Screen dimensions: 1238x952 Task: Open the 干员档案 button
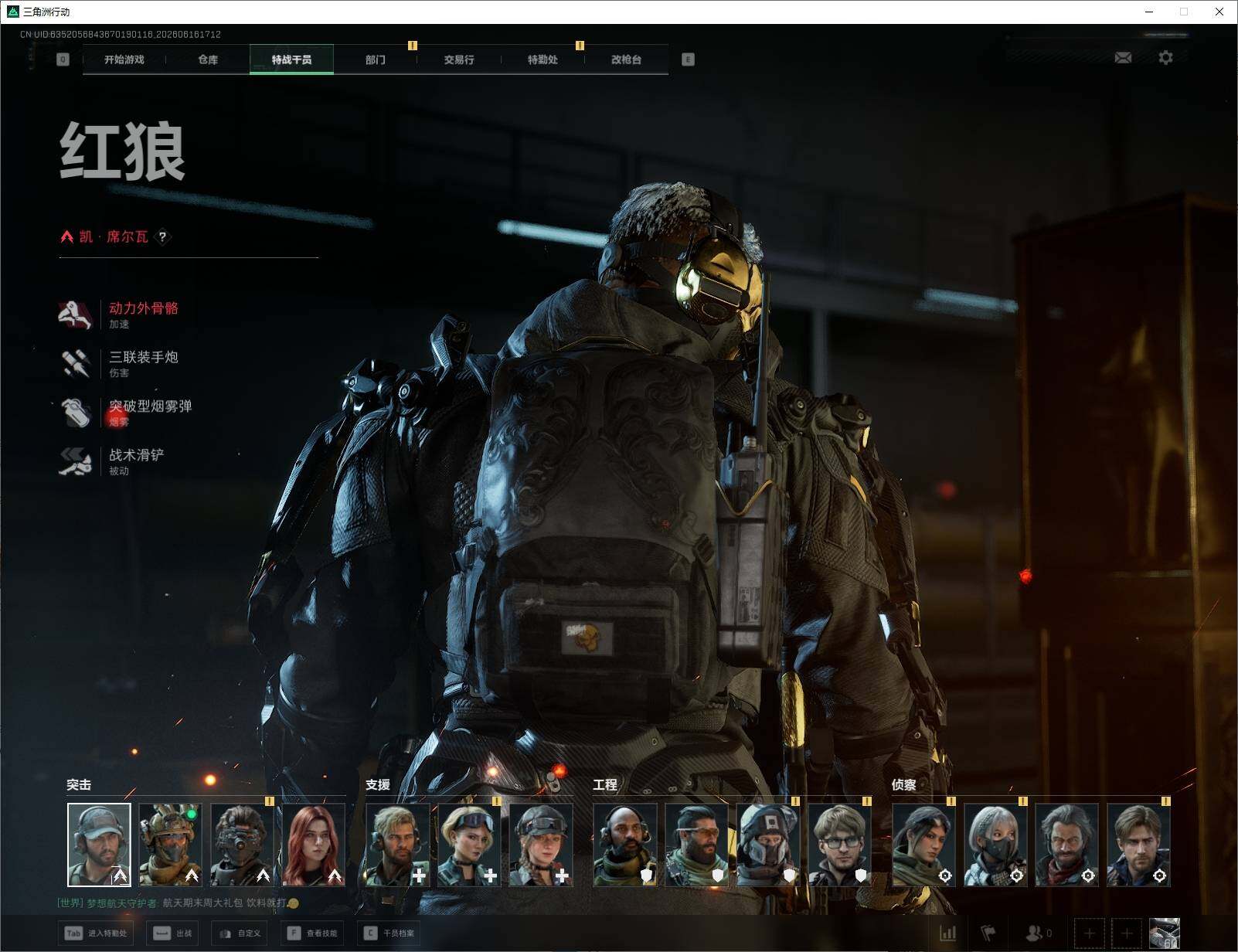(x=389, y=933)
